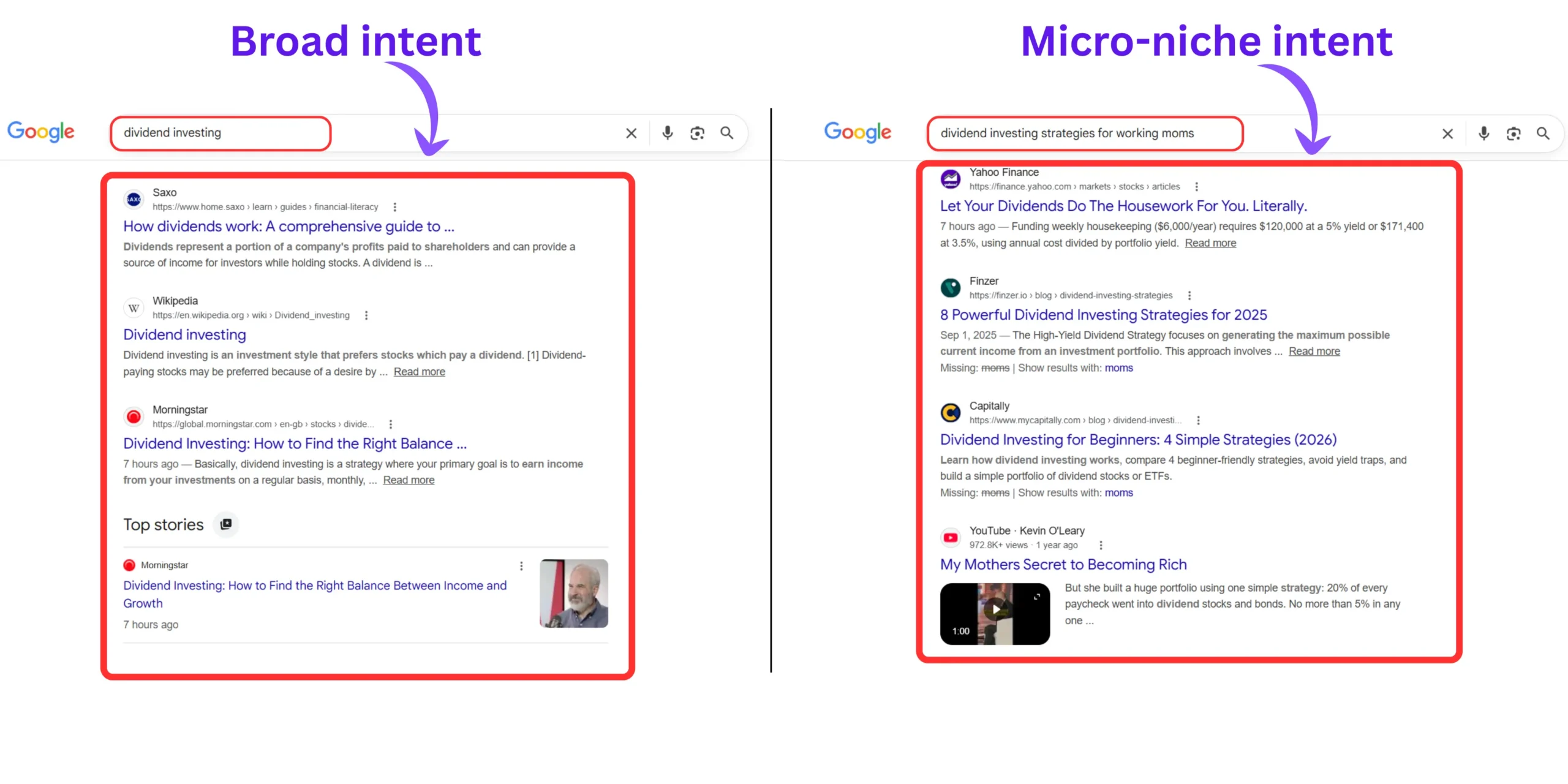Click 'Read more' in the Finzer snippet
This screenshot has height=784, width=1568.
click(1314, 352)
